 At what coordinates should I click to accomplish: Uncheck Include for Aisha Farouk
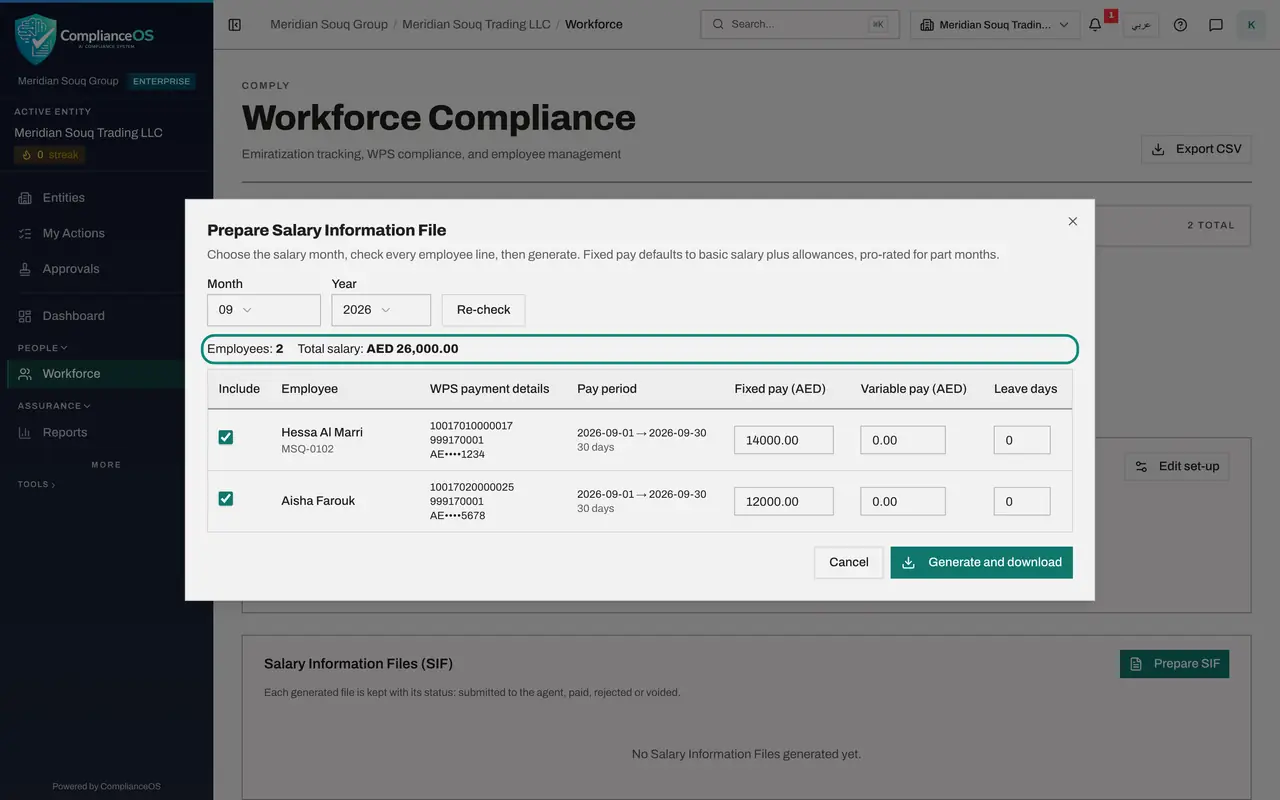point(226,498)
